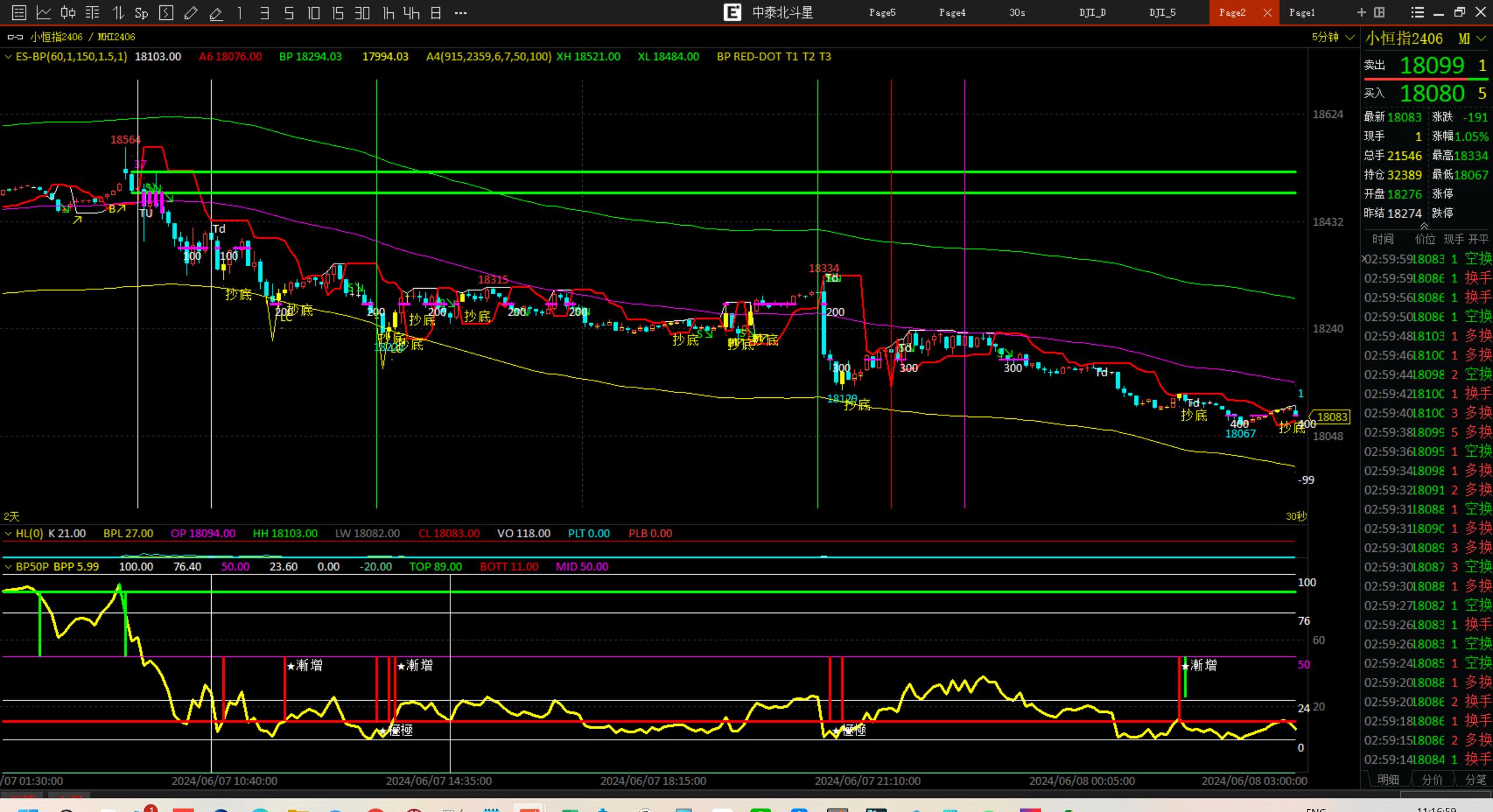Select the line chart icon
1493x812 pixels.
44,13
